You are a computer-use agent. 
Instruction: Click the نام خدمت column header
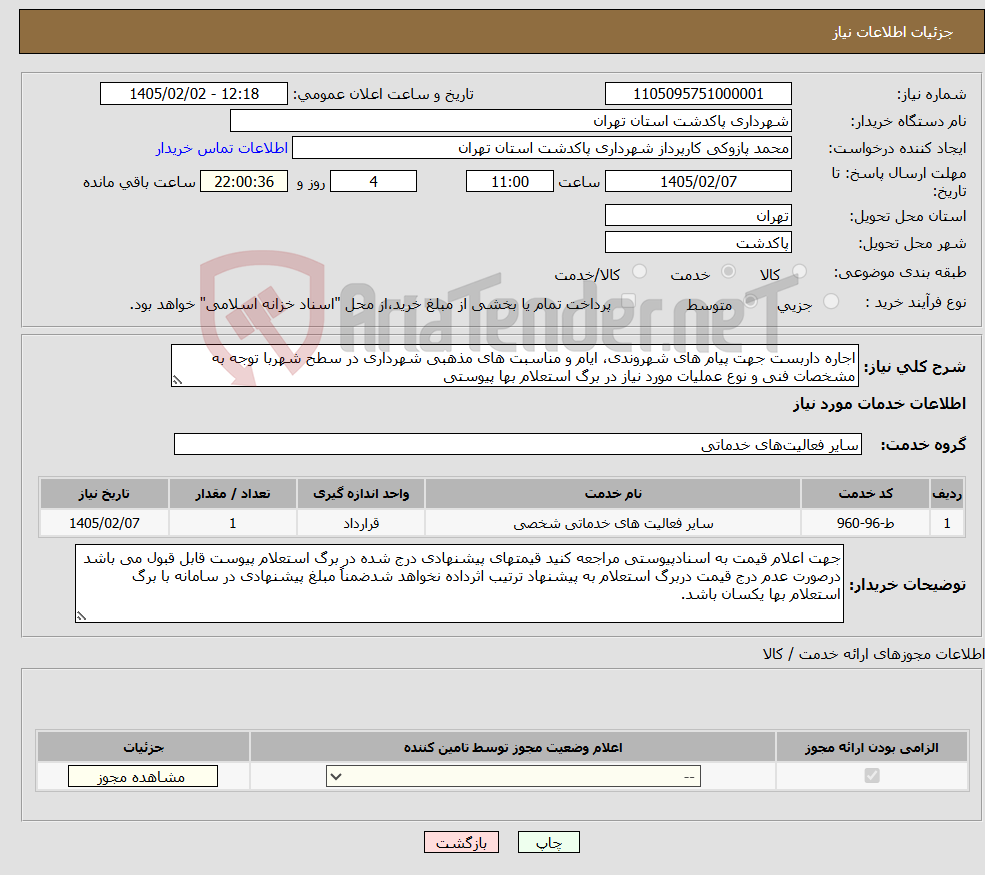coord(612,494)
